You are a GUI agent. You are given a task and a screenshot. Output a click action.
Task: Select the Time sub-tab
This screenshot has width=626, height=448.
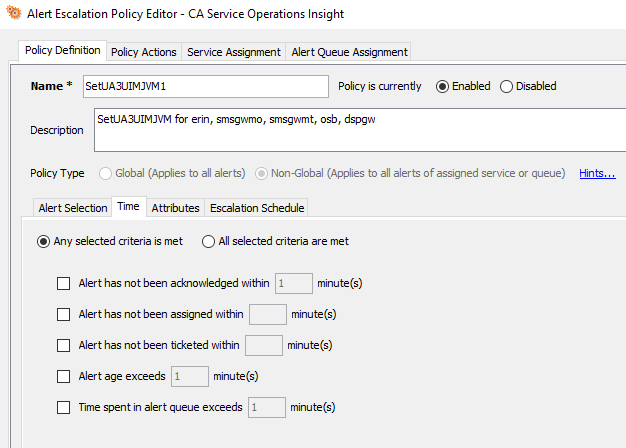pos(129,206)
